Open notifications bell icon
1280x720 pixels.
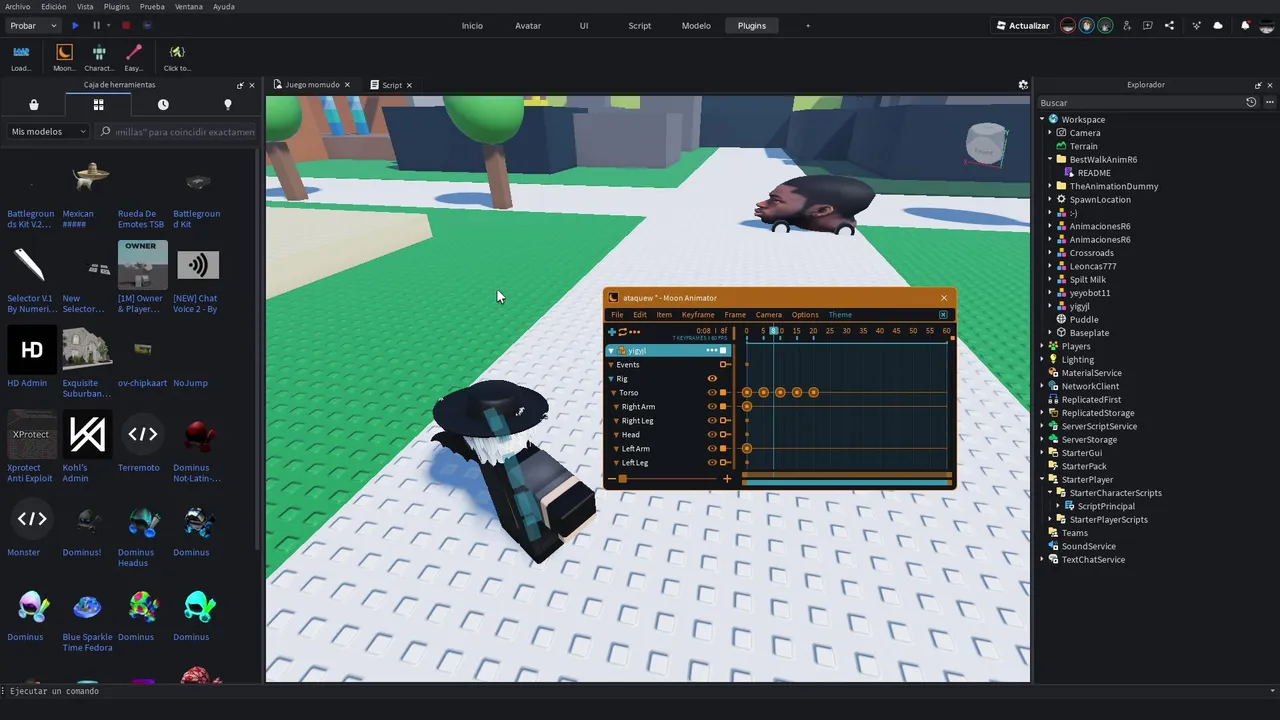1245,25
